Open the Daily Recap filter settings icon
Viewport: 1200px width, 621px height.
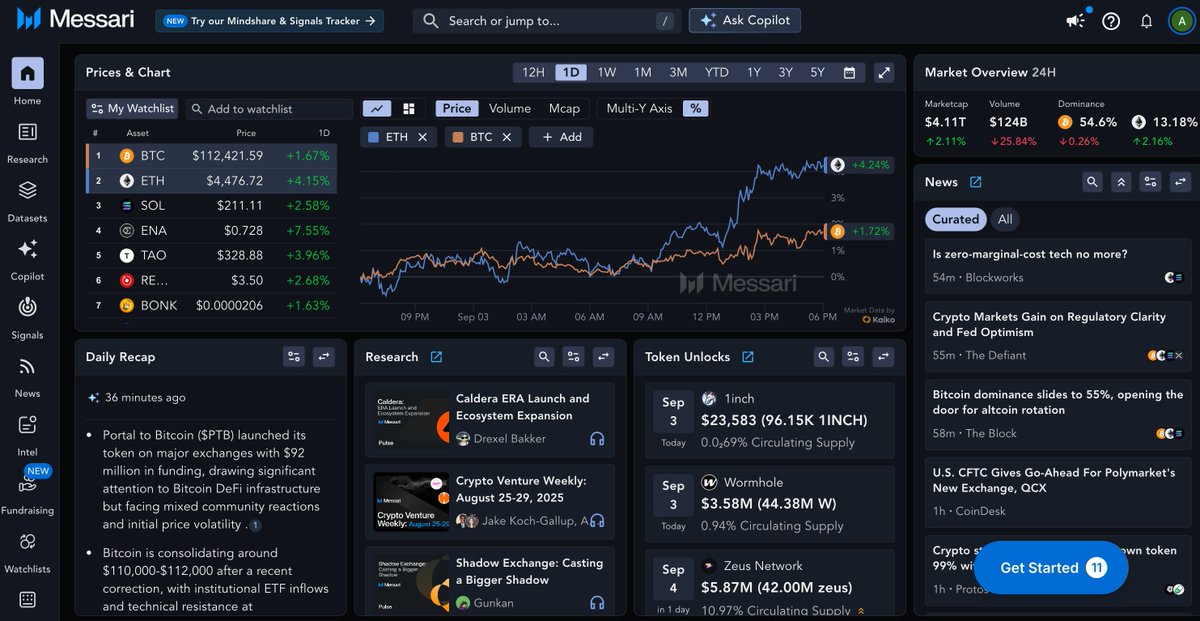coord(293,356)
